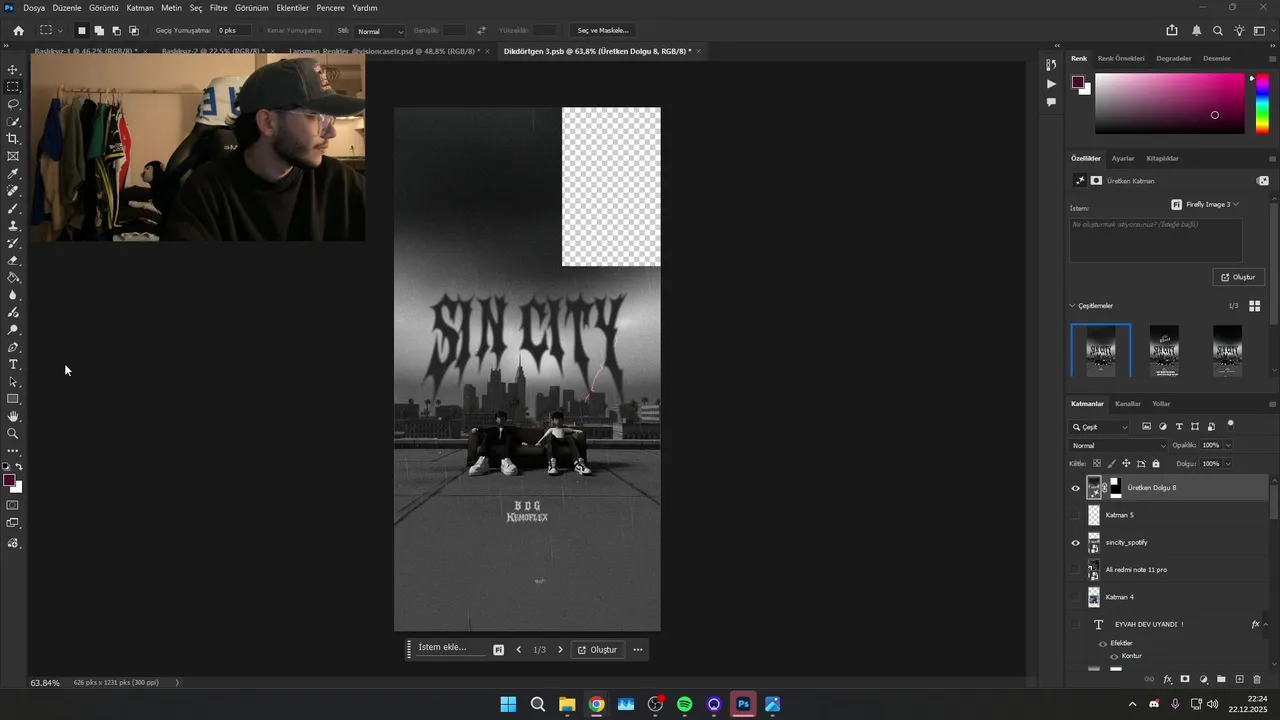Switch to the Kanallar tab
The width and height of the screenshot is (1280, 720).
[x=1127, y=404]
